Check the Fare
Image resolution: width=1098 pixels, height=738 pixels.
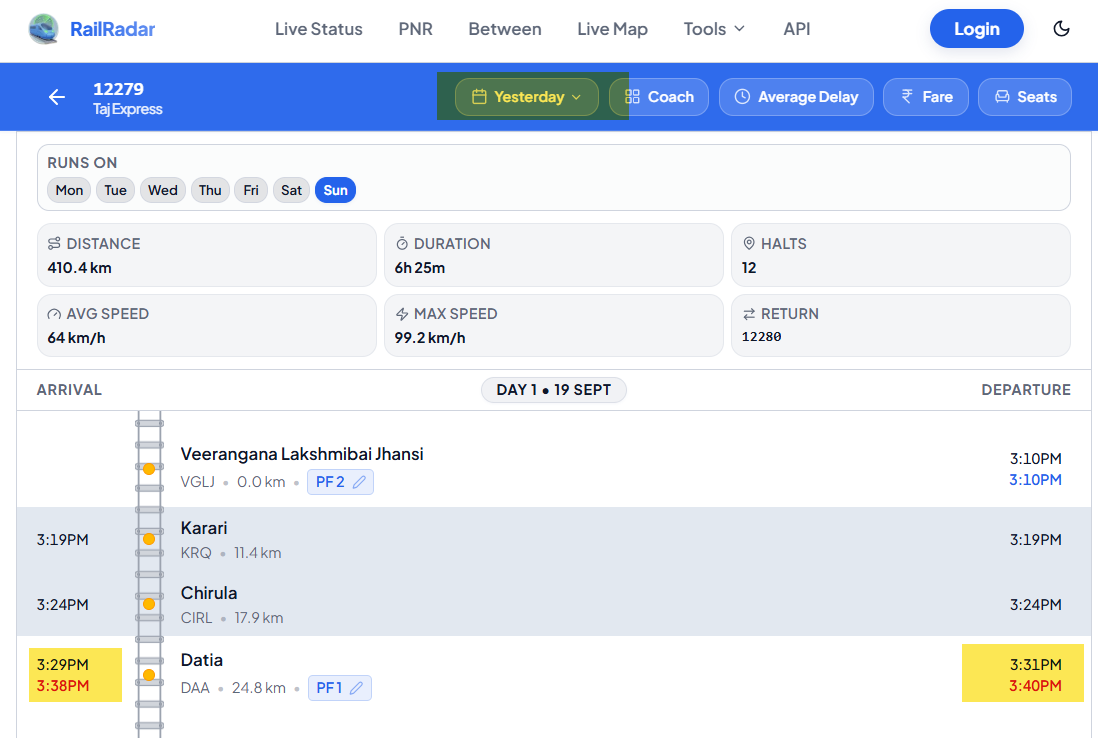926,97
